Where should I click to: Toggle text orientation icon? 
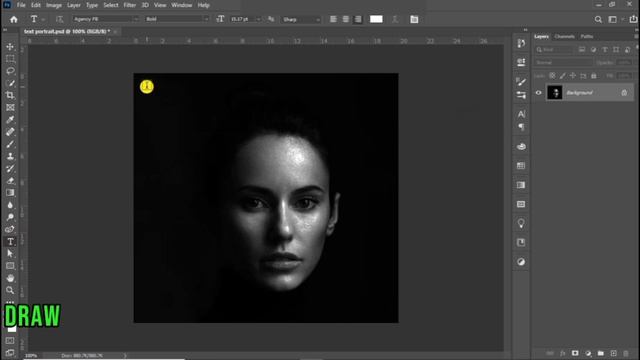pyautogui.click(x=60, y=19)
